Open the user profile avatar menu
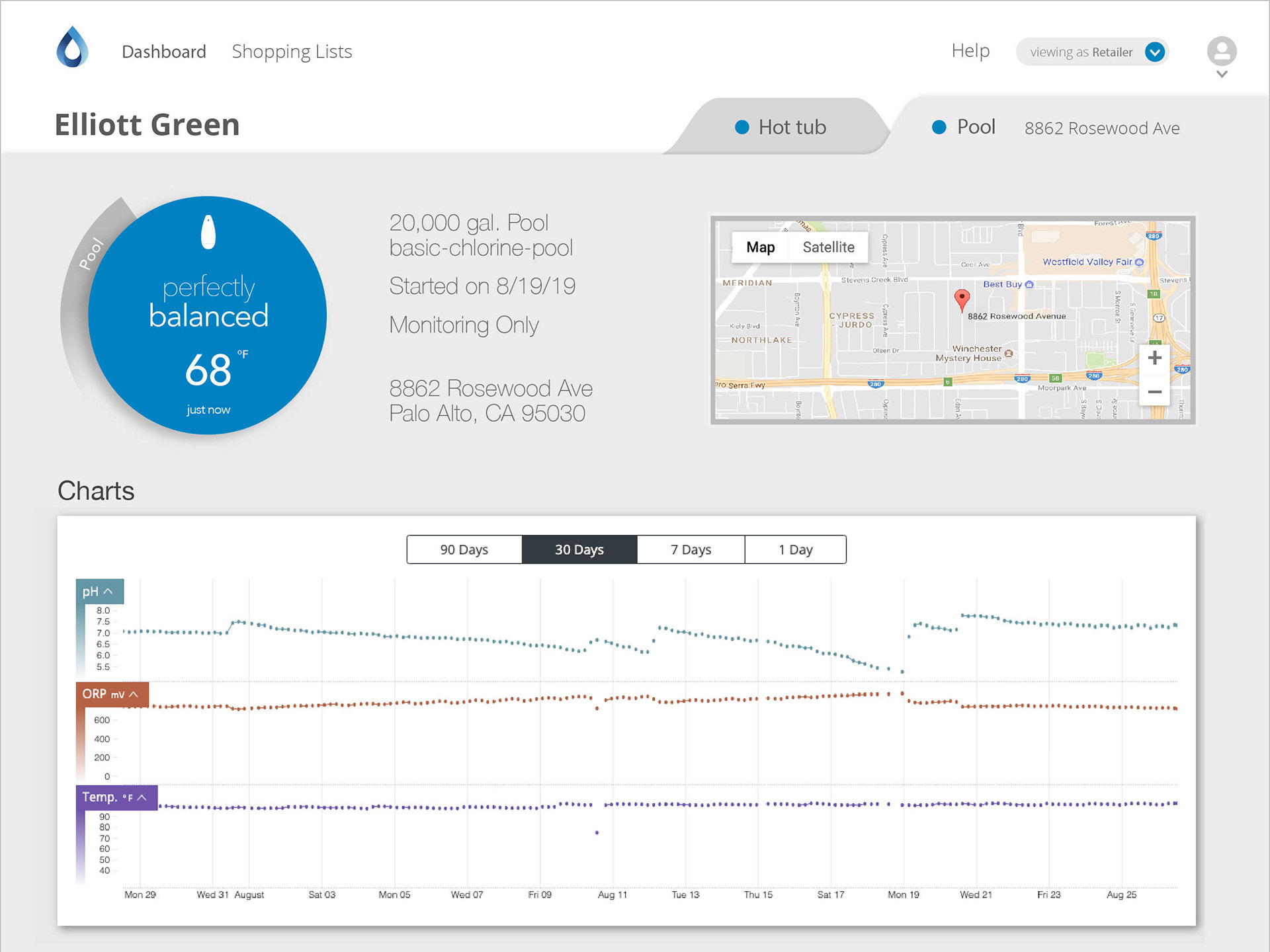1270x952 pixels. point(1221,52)
